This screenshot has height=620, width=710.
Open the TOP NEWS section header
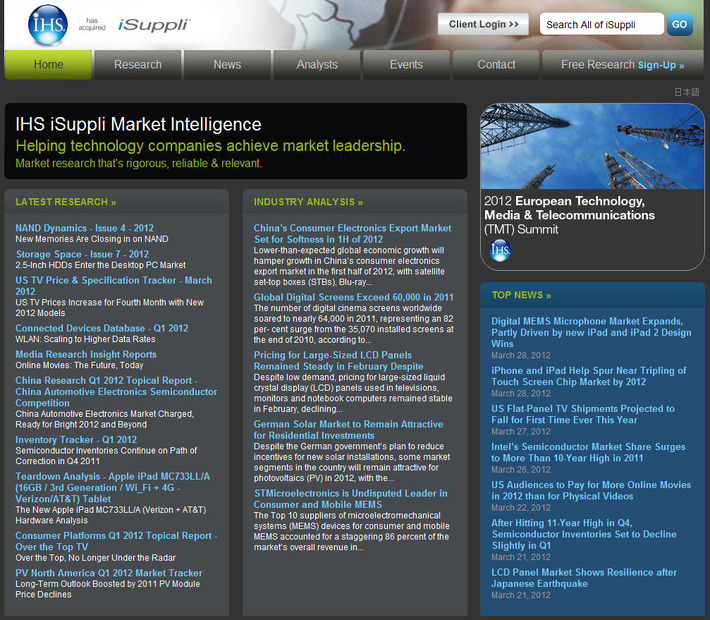(522, 295)
